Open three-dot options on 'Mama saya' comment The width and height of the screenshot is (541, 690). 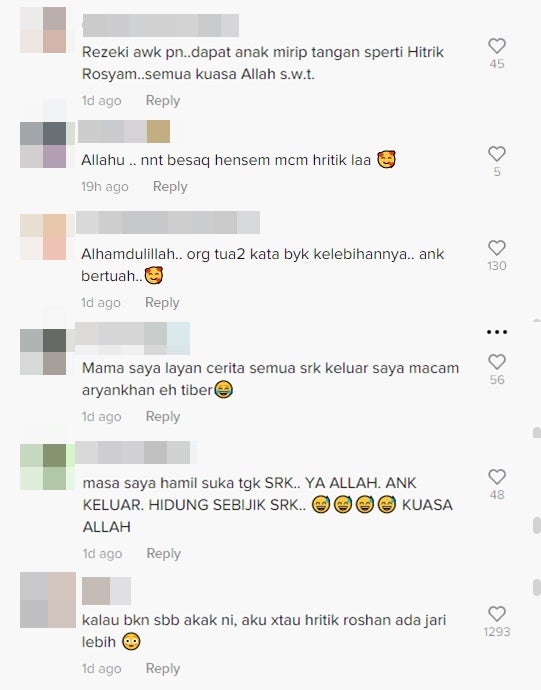pos(497,332)
